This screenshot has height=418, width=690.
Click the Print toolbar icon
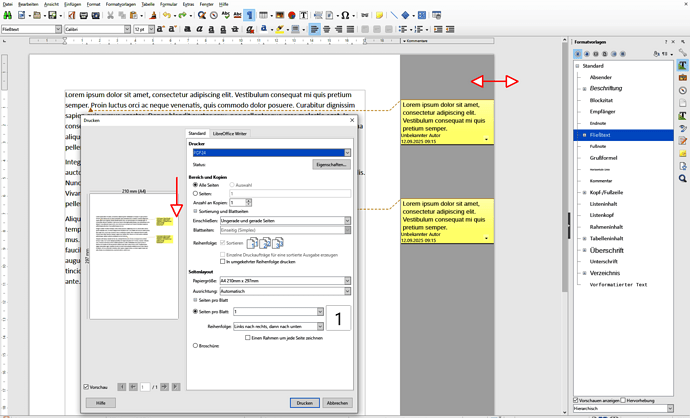pyautogui.click(x=83, y=15)
